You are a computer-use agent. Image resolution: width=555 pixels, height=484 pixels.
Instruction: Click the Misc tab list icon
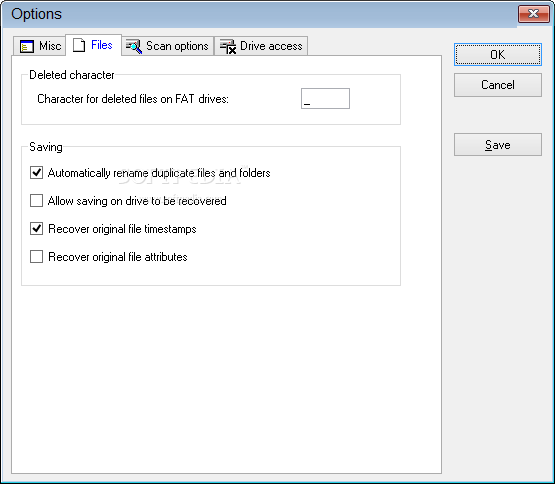point(27,46)
